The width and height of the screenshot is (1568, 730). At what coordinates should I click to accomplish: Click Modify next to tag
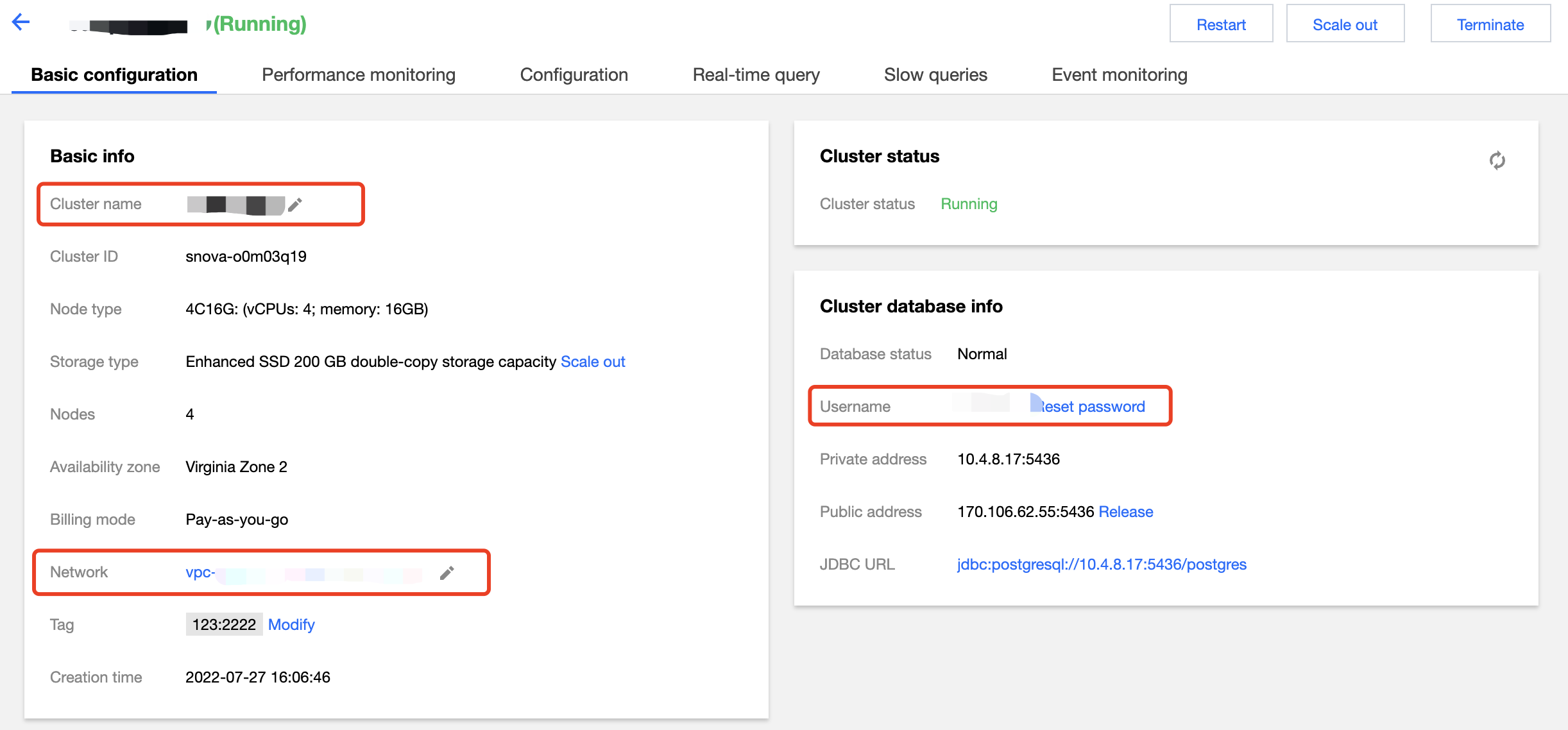point(291,625)
